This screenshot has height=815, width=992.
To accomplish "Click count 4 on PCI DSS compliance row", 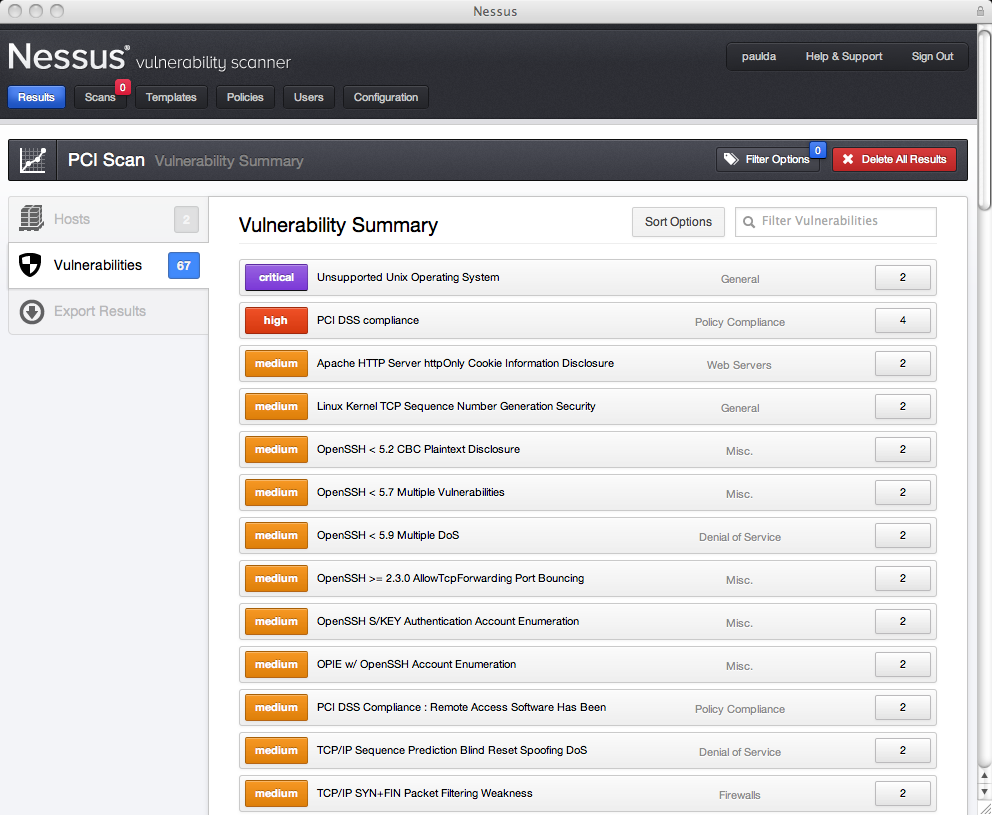I will click(903, 320).
